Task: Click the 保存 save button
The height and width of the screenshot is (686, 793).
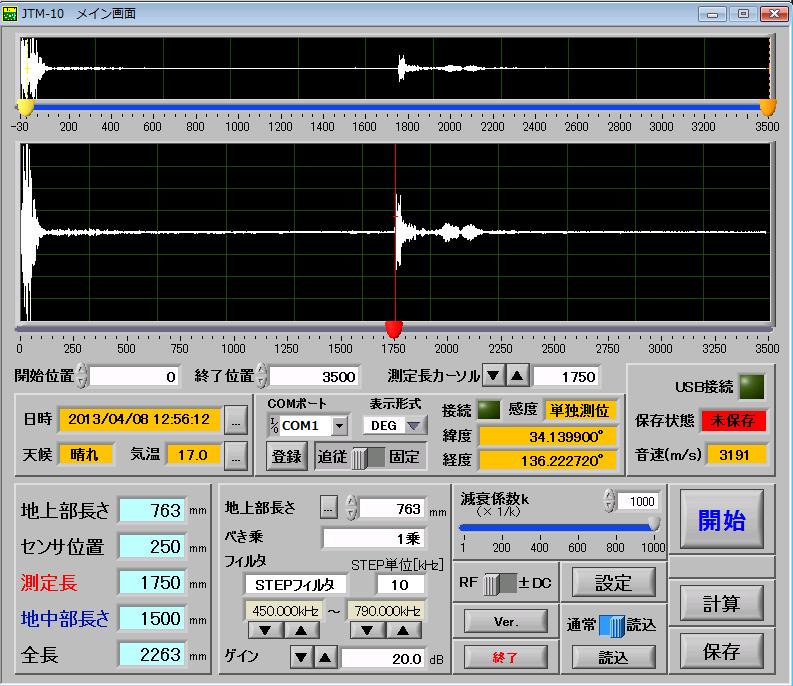Action: [722, 651]
